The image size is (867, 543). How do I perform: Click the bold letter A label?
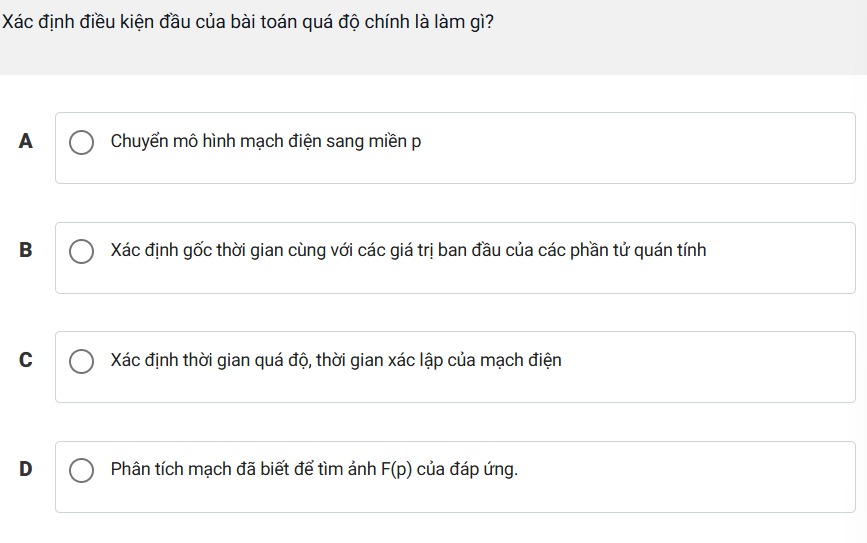click(x=25, y=141)
